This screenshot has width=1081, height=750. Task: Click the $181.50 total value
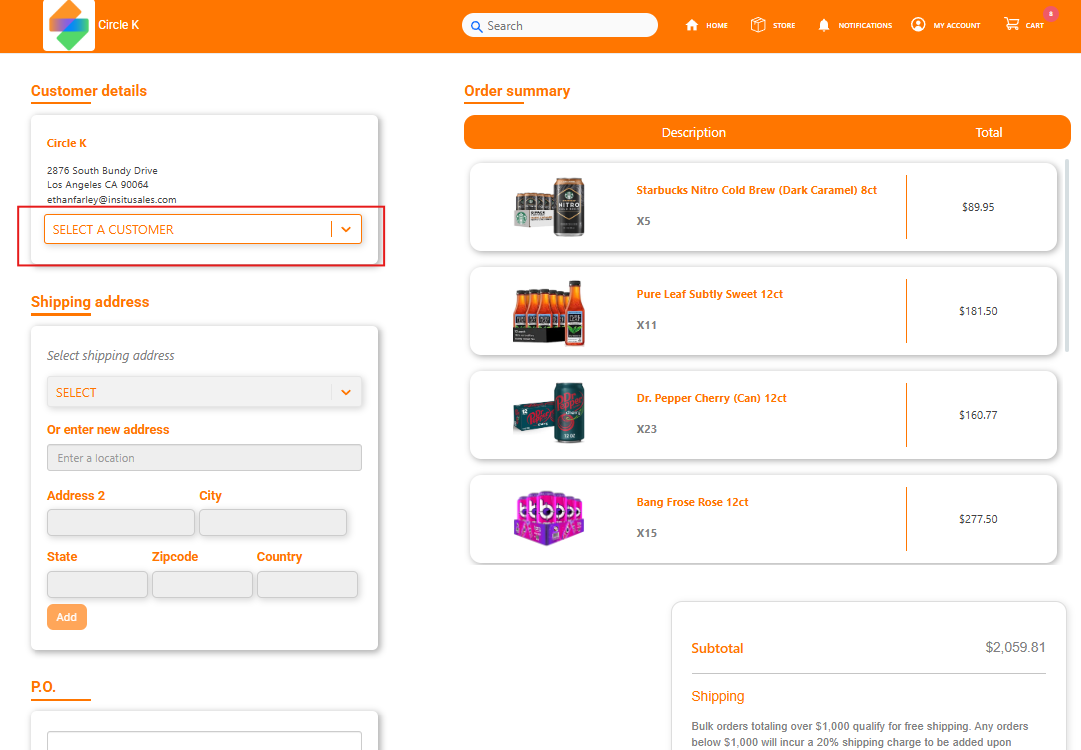coord(978,311)
